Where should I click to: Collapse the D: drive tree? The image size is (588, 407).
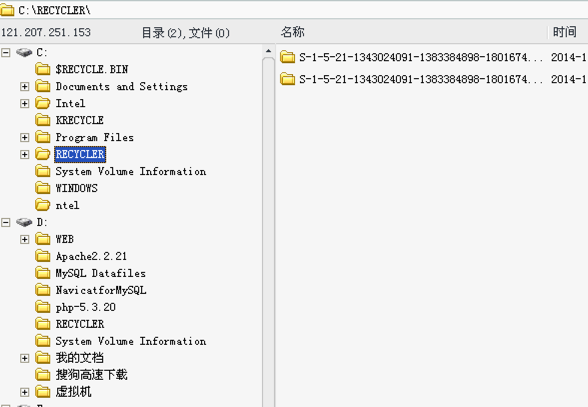pyautogui.click(x=6, y=222)
